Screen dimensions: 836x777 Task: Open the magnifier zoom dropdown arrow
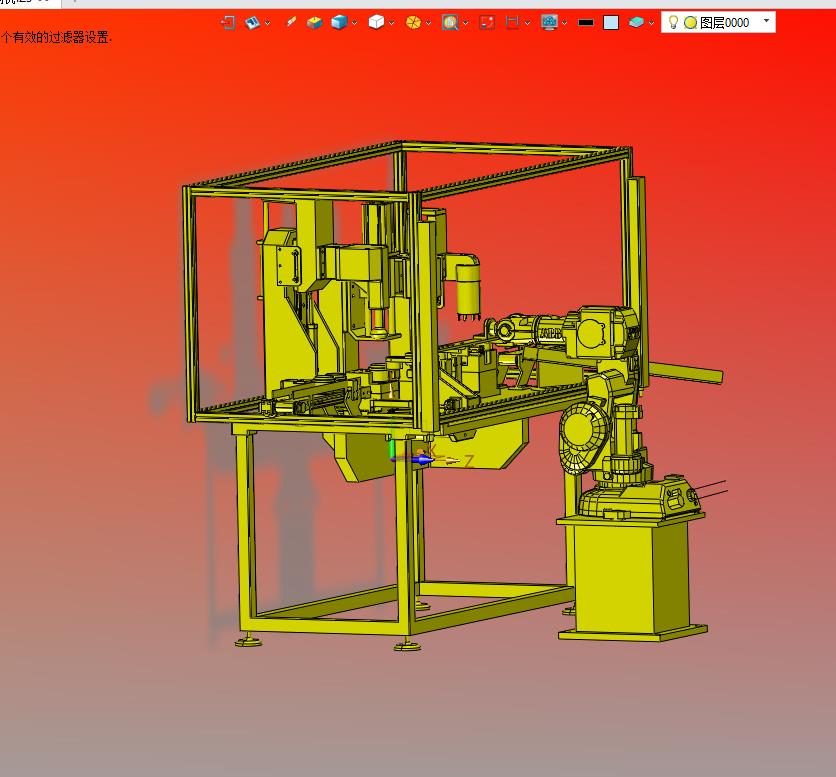[x=465, y=23]
